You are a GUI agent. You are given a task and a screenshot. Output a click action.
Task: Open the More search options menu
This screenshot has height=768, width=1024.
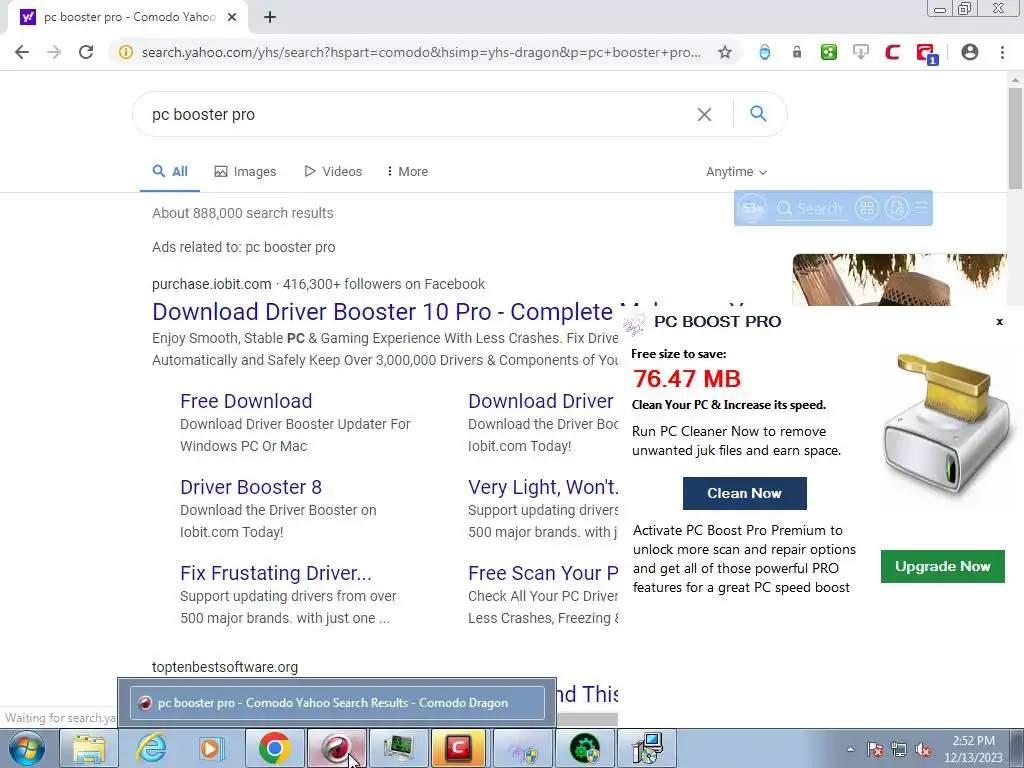tap(407, 171)
